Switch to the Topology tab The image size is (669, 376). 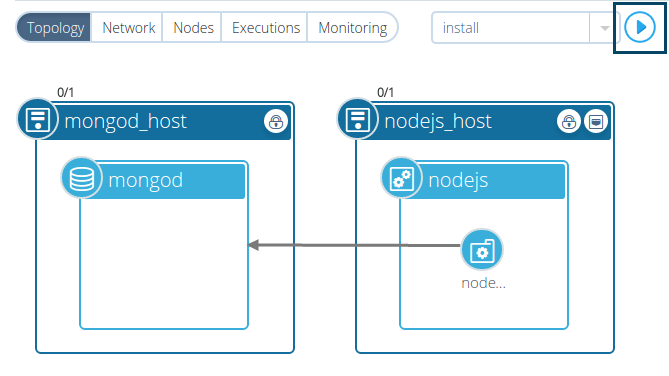54,28
